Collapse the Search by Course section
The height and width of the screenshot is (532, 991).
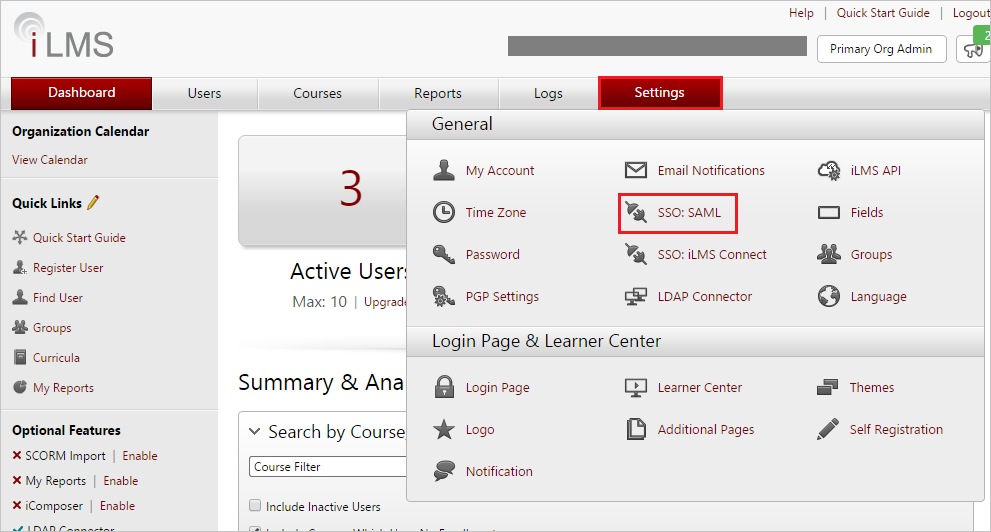pyautogui.click(x=254, y=432)
